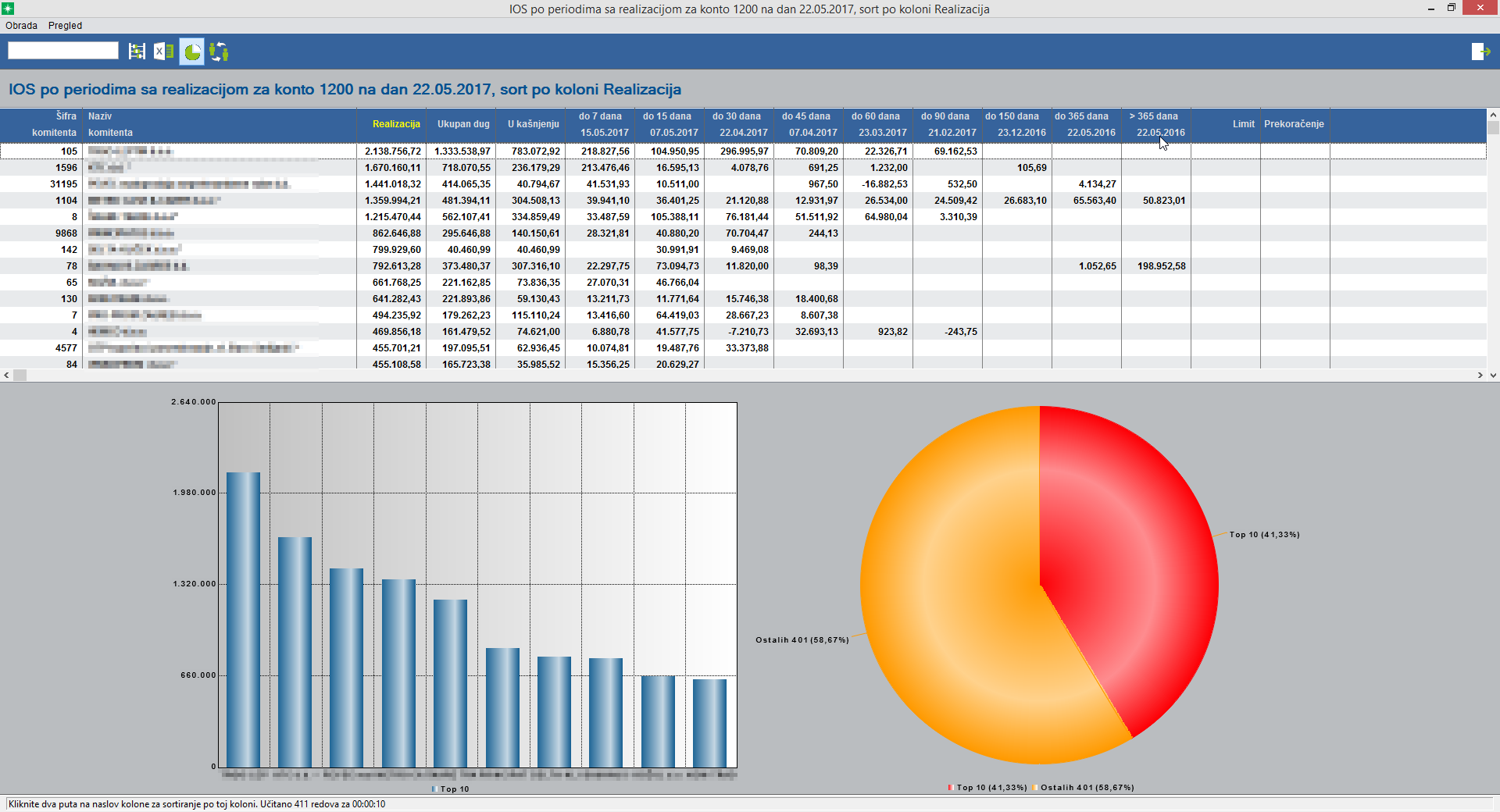1500x812 pixels.
Task: Restore down the application window
Action: click(x=1452, y=9)
